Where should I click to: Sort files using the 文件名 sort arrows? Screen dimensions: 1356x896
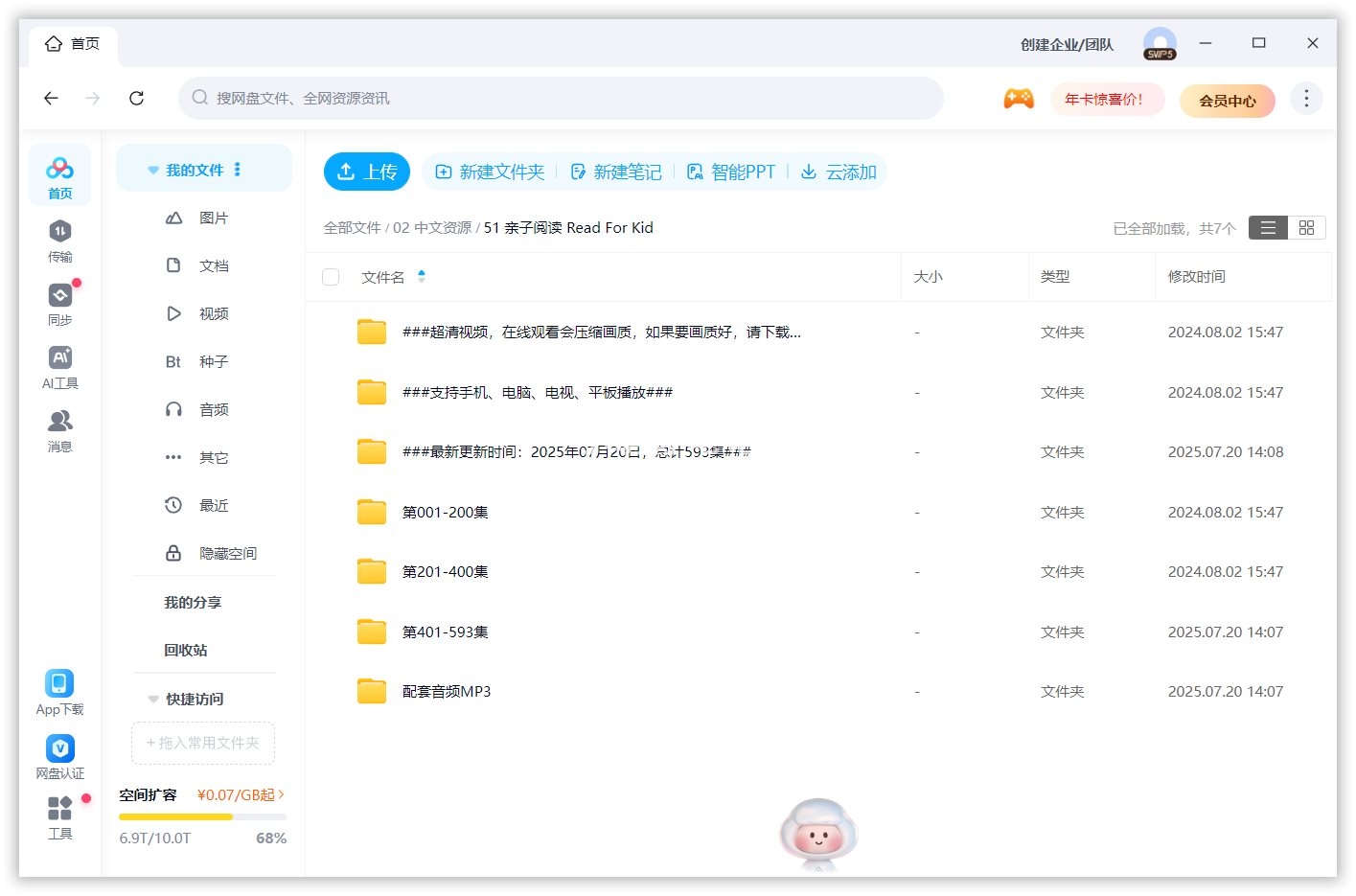tap(421, 276)
